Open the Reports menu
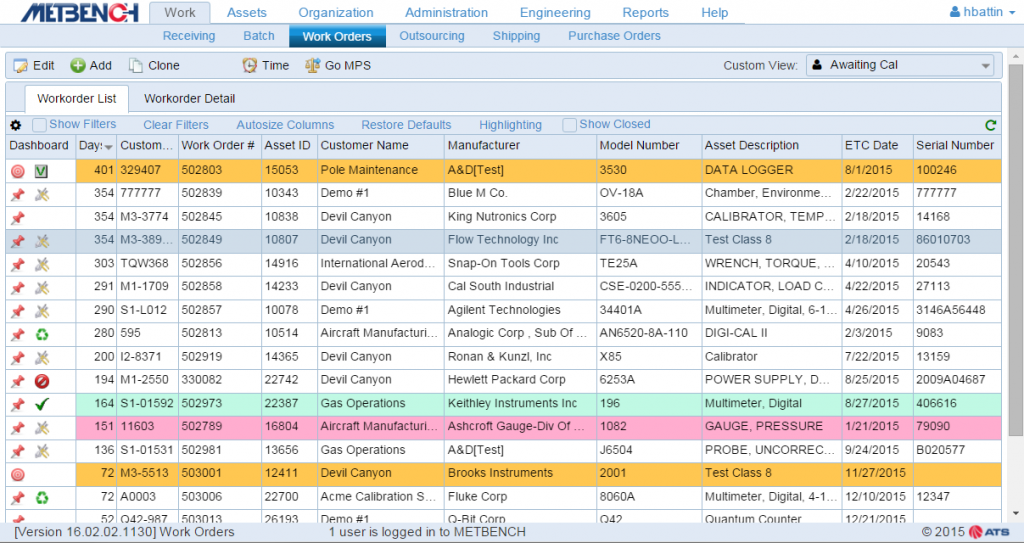This screenshot has width=1024, height=543. pos(645,12)
